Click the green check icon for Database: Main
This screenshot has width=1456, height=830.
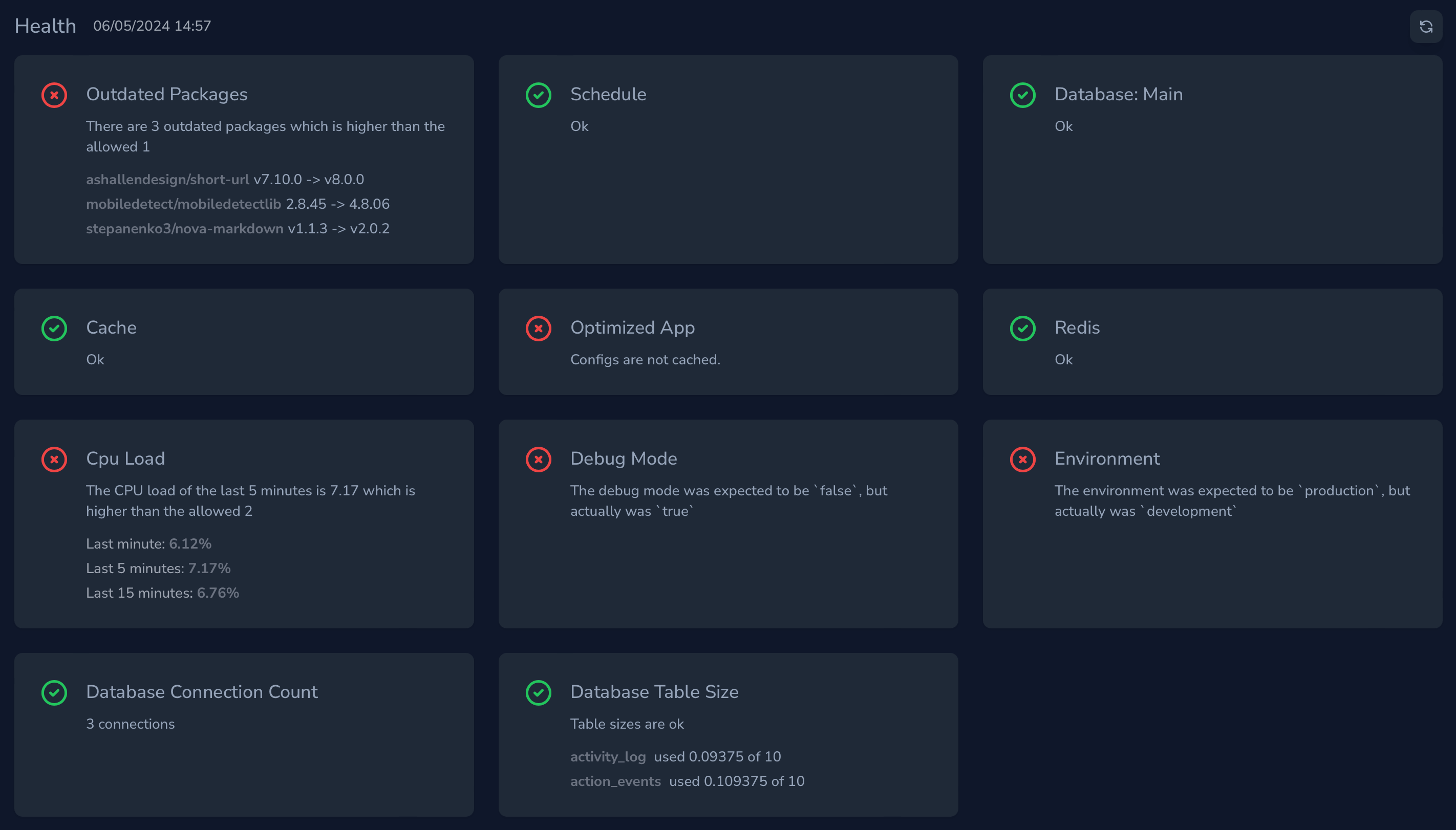1022,95
